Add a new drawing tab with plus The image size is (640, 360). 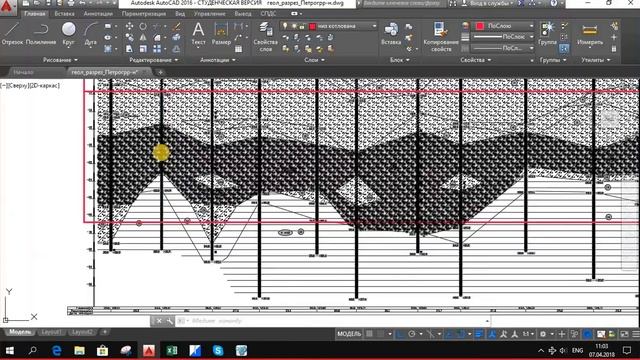click(160, 72)
